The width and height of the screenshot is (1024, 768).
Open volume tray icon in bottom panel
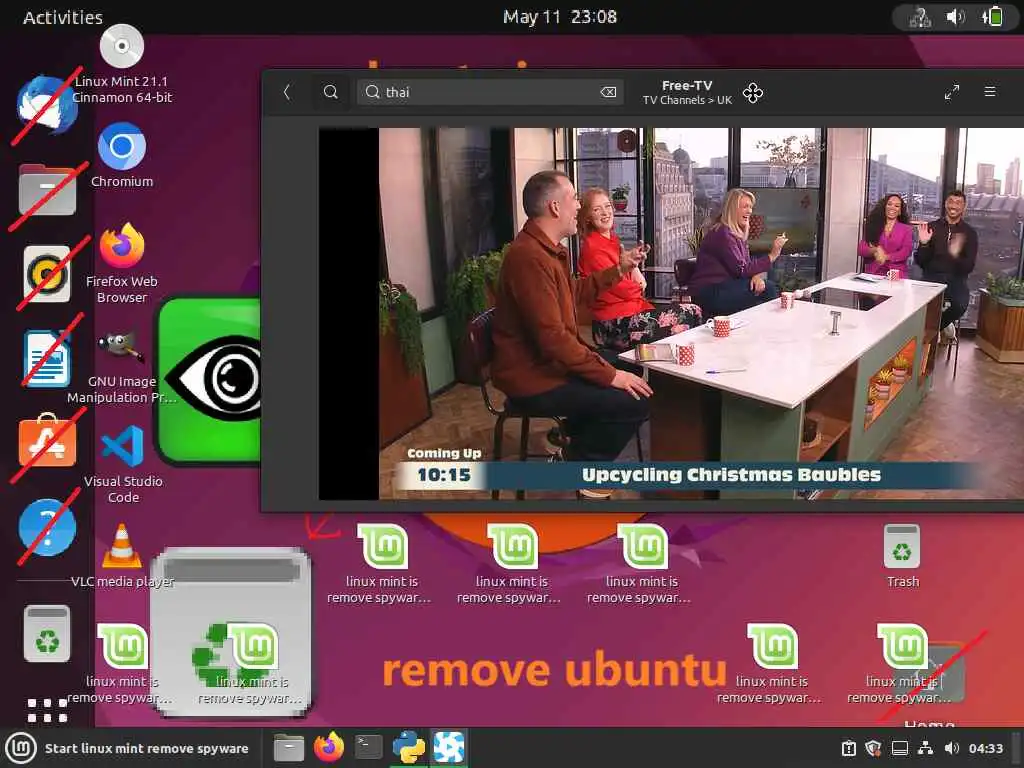952,748
